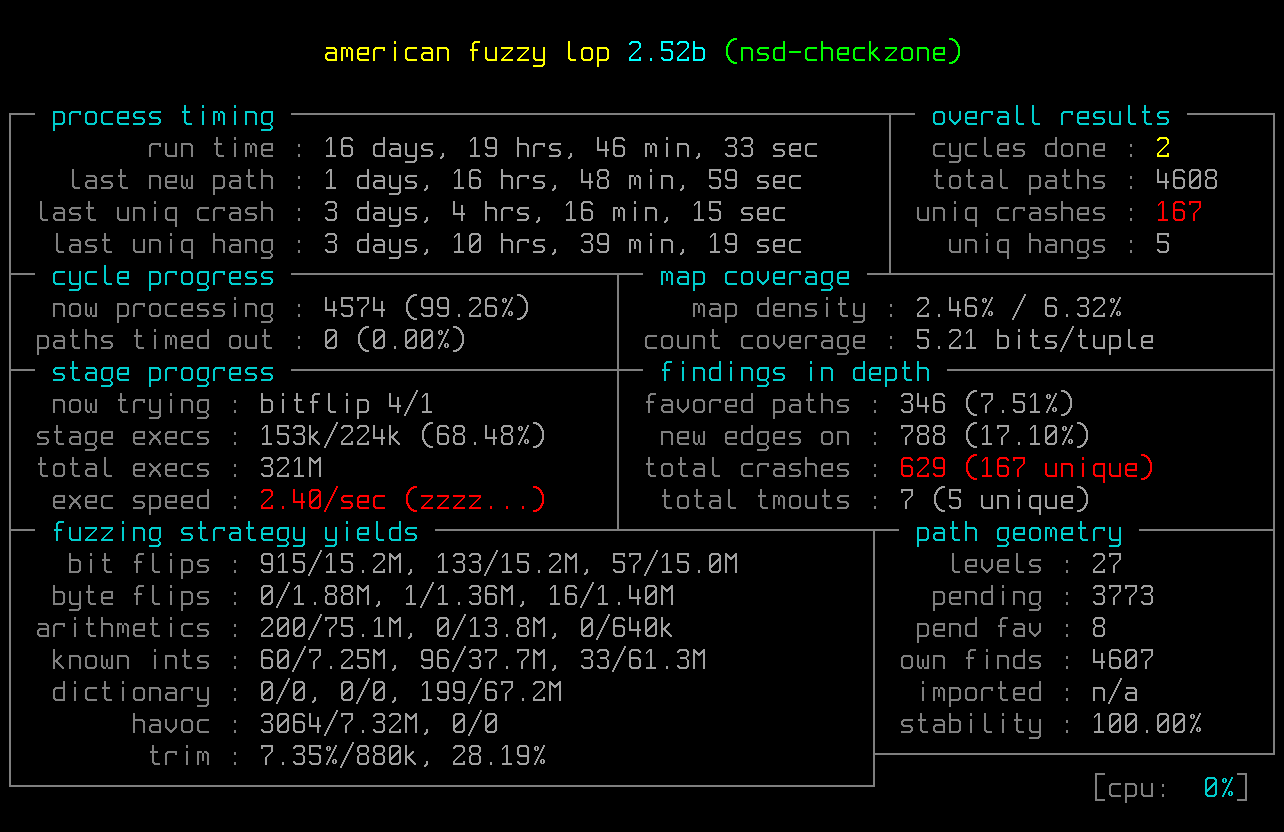Click the 'american fuzzy lop' title text
This screenshot has width=1284, height=832.
point(467,52)
